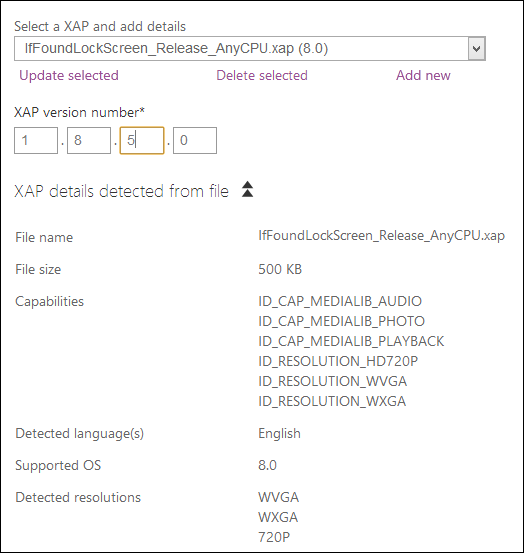The height and width of the screenshot is (553, 524).
Task: Click the ID_CAP_MEDIALIB_AUDIO capability
Action: [x=340, y=301]
